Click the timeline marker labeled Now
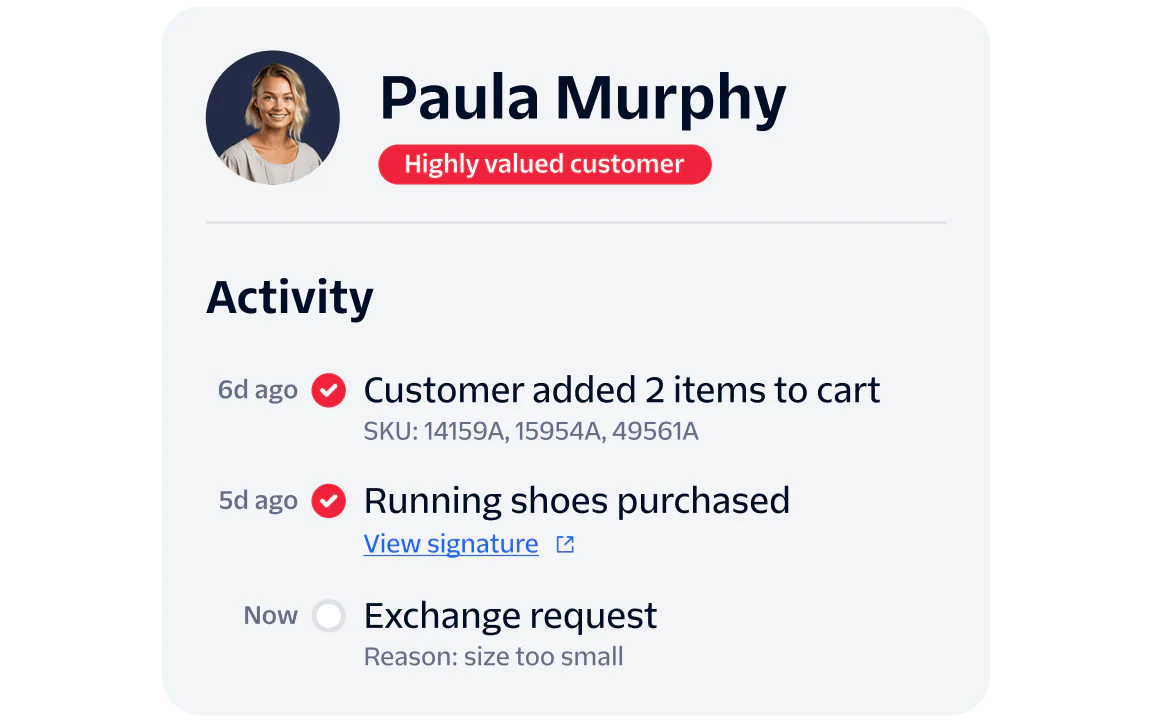The image size is (1152, 721). (x=270, y=616)
